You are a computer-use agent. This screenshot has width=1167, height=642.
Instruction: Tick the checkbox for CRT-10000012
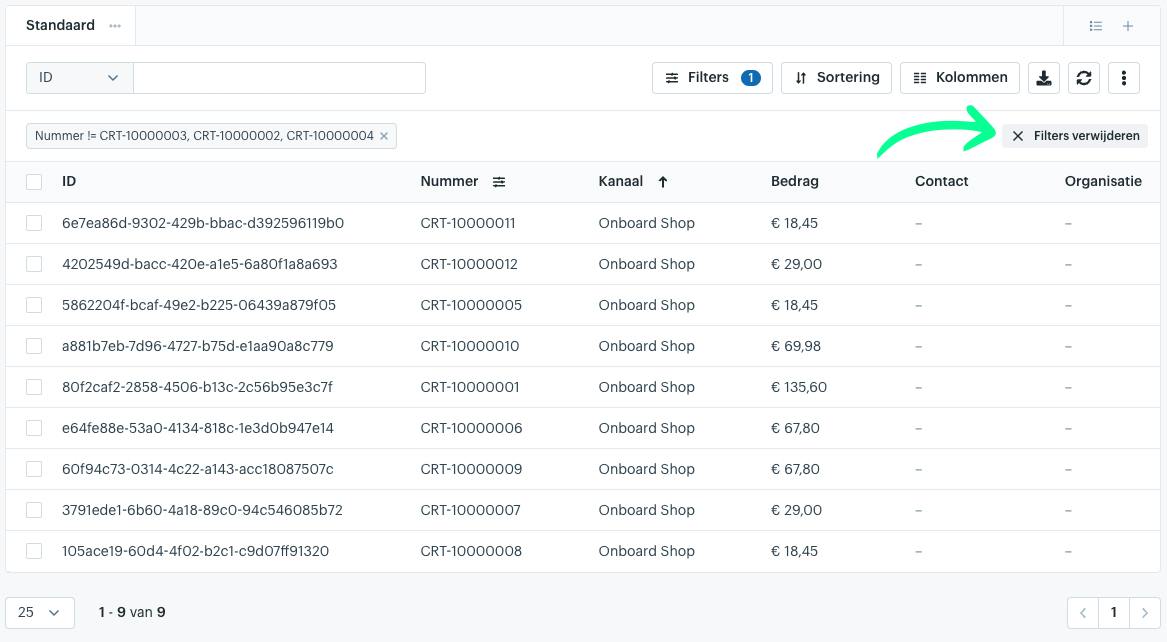[x=34, y=264]
